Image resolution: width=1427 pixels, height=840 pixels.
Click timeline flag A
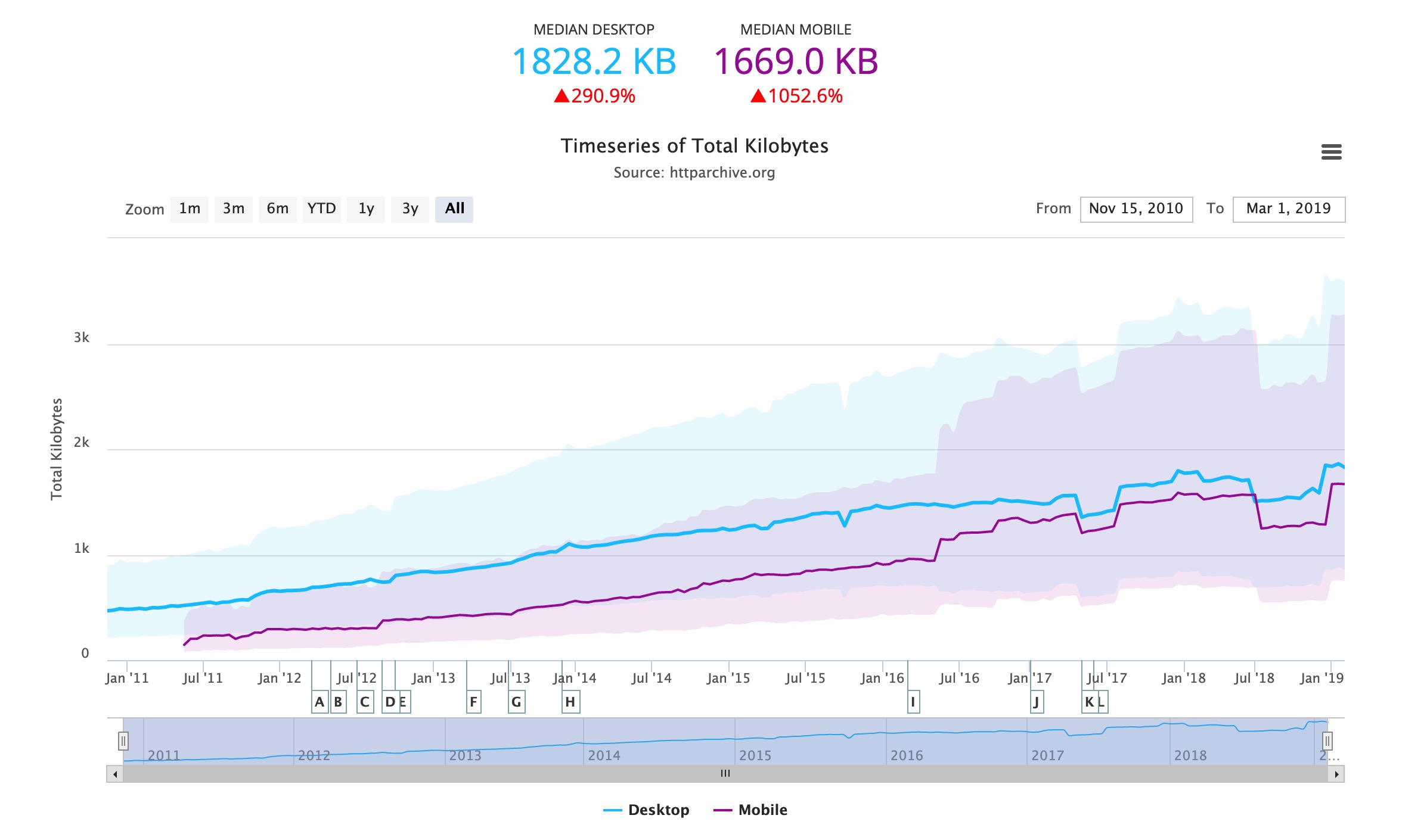tap(320, 702)
